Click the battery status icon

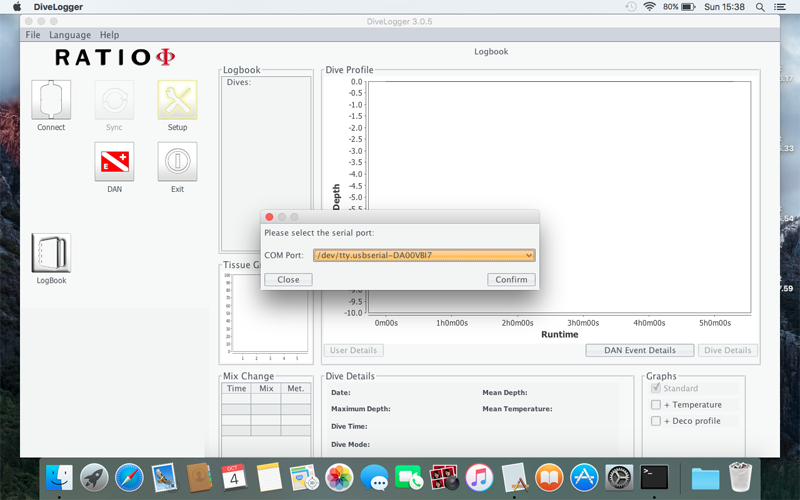coord(688,7)
